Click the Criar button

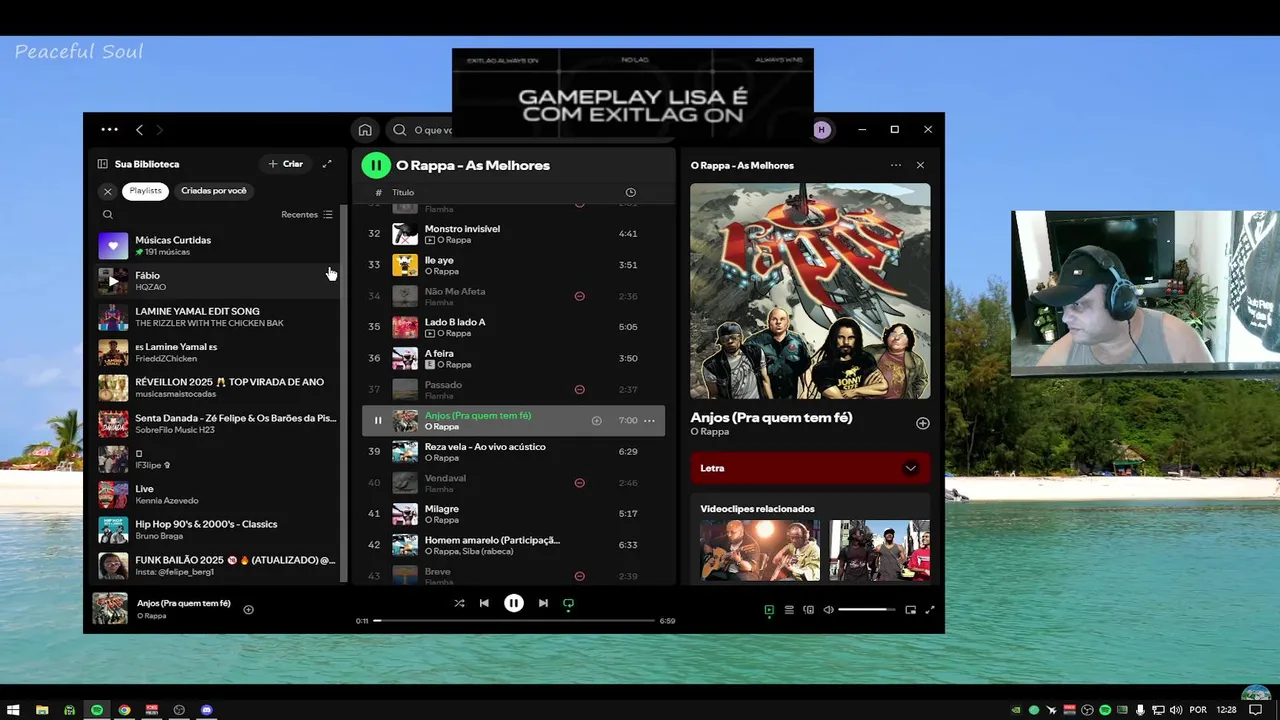(284, 164)
